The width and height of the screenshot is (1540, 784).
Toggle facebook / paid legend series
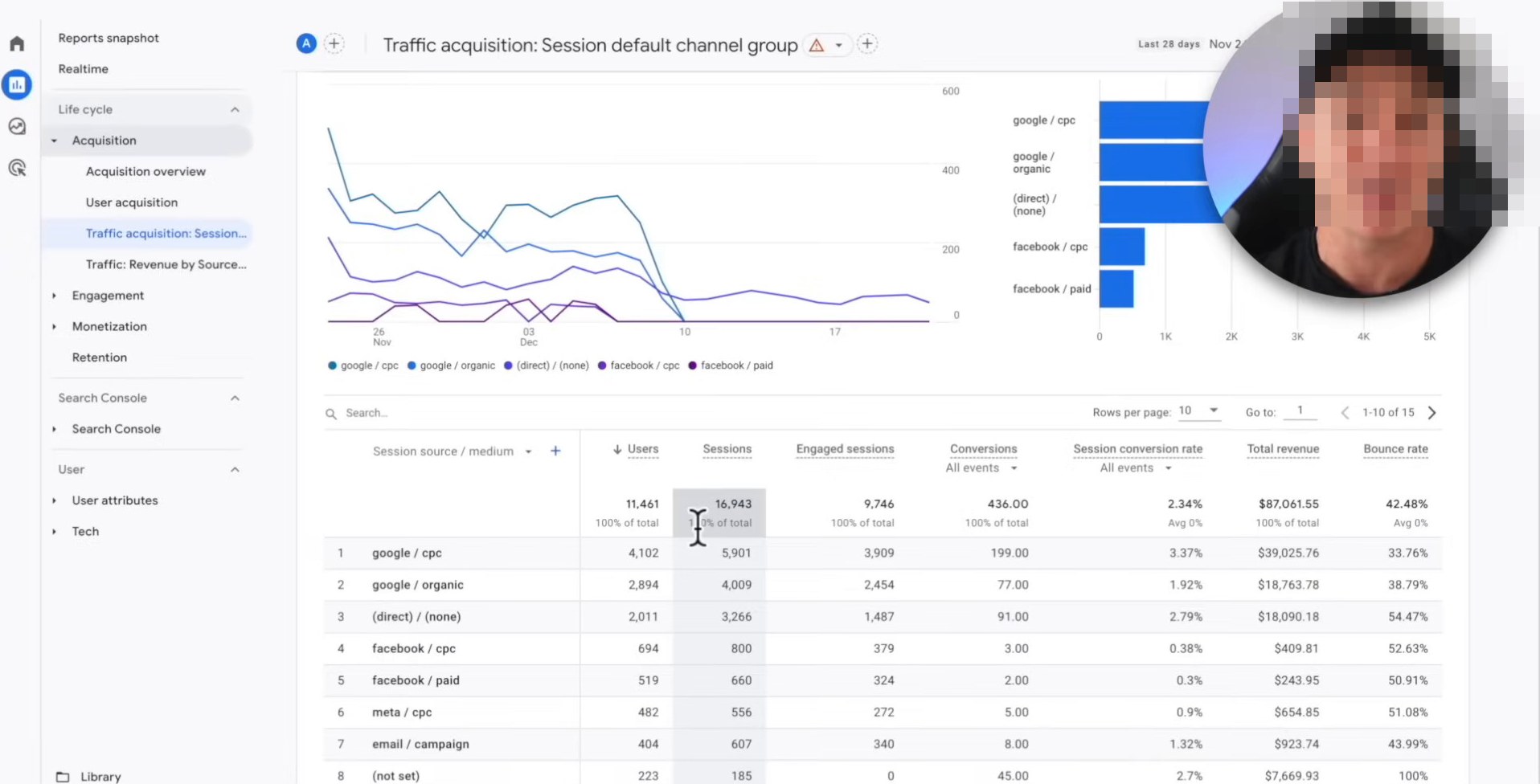(730, 365)
